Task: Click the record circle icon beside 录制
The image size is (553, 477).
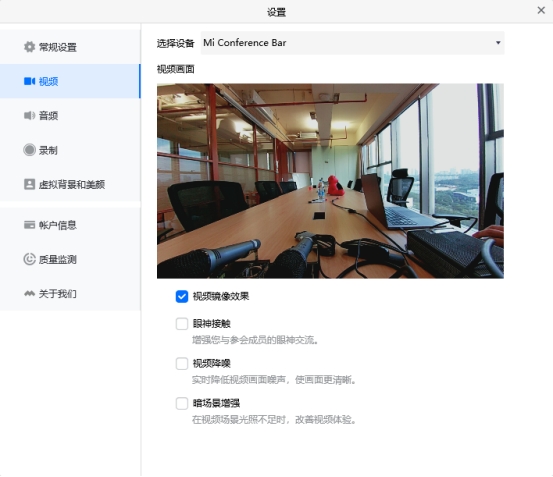Action: point(29,150)
